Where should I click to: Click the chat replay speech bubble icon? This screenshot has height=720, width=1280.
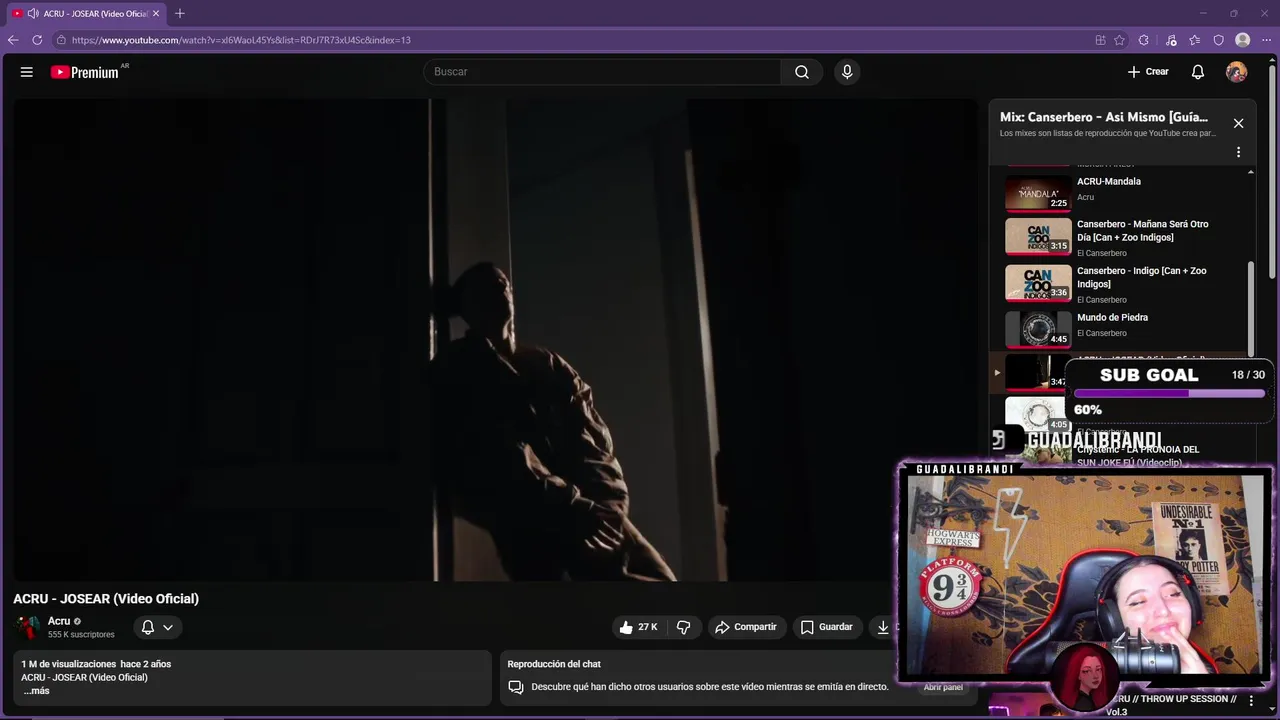[516, 687]
